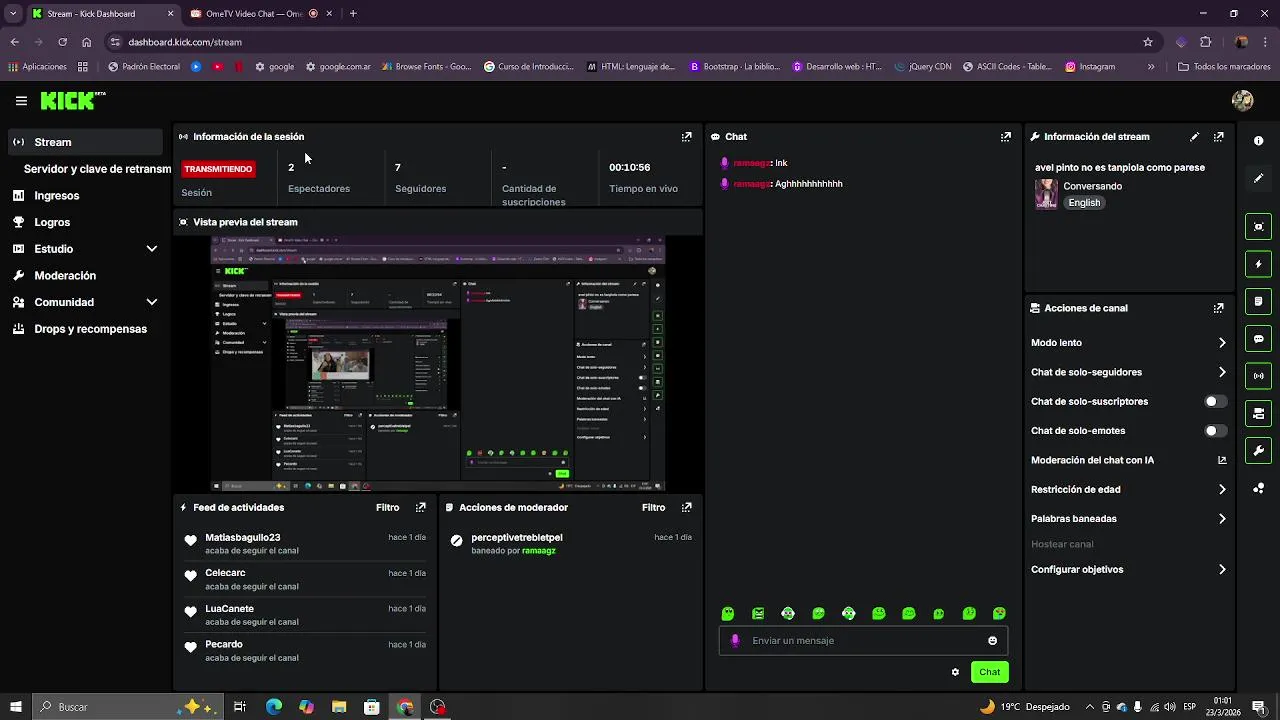Click username Celecarc in activity feed
Screen dimensions: 1280x720
tap(225, 573)
